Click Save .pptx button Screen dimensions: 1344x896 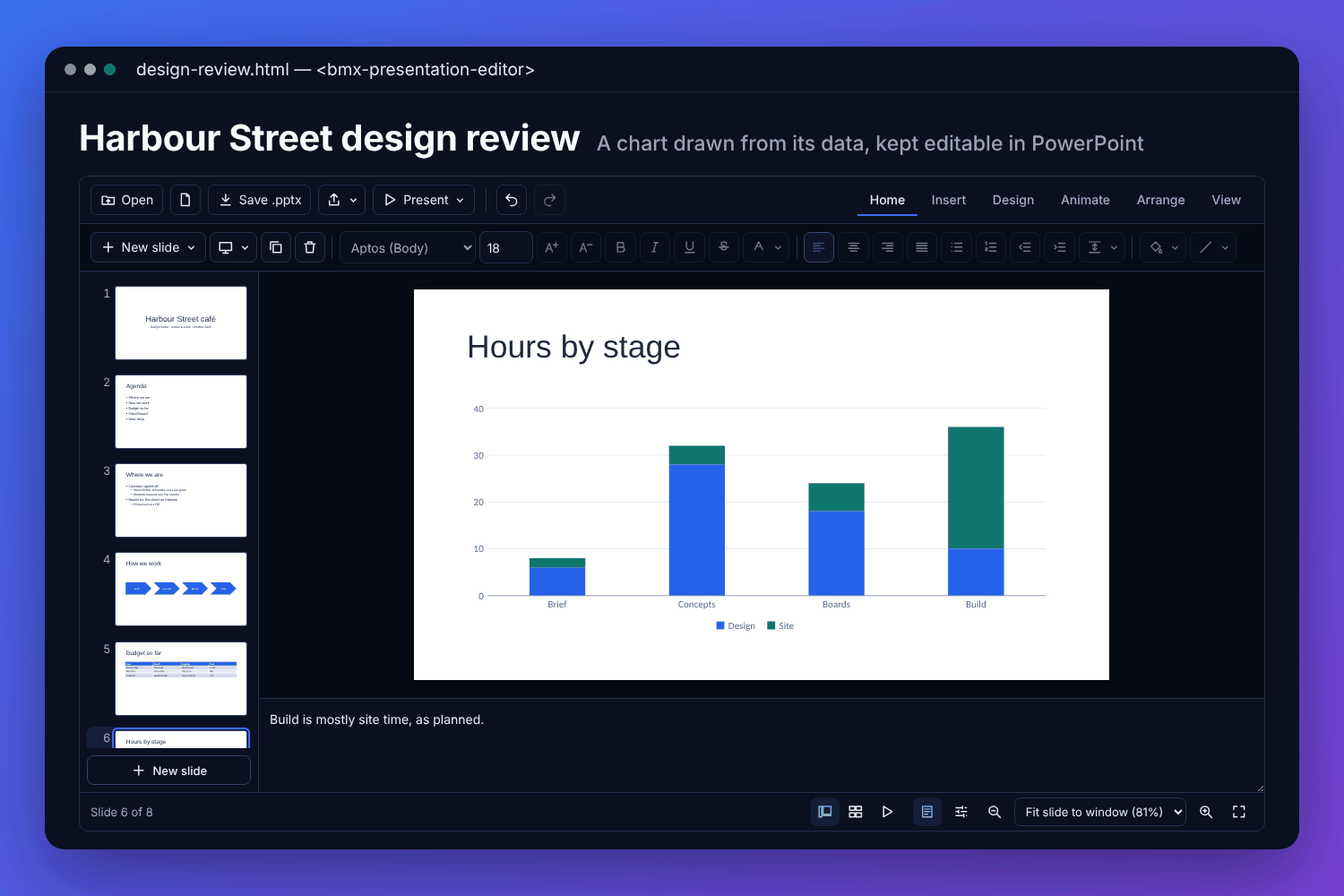tap(259, 200)
